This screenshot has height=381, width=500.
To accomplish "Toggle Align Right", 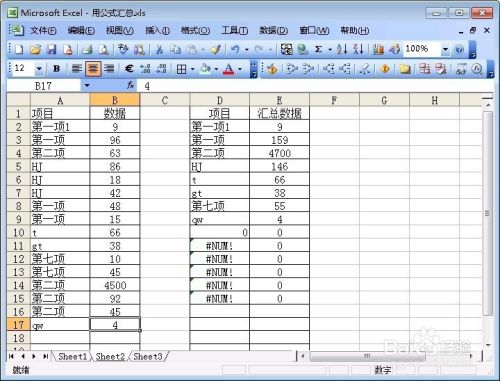I will click(x=109, y=69).
